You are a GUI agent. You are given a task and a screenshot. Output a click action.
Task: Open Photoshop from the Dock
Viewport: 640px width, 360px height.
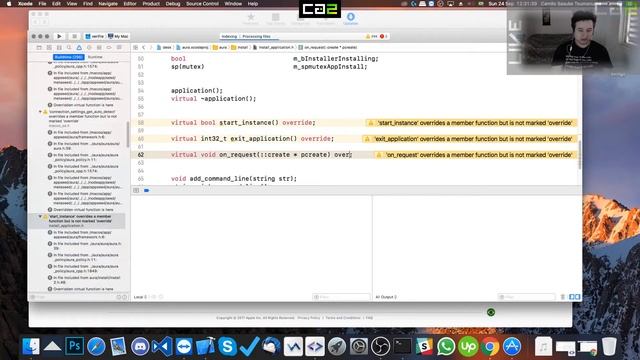point(74,346)
